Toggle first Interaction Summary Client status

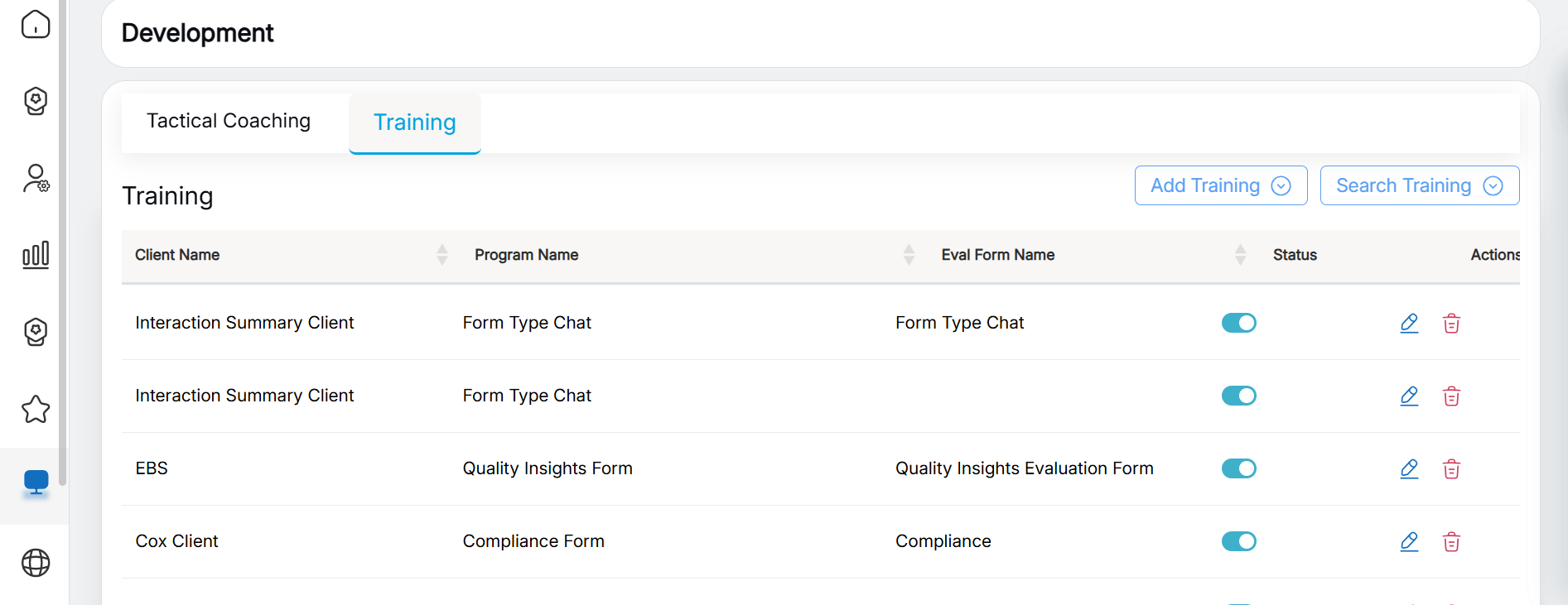point(1238,323)
